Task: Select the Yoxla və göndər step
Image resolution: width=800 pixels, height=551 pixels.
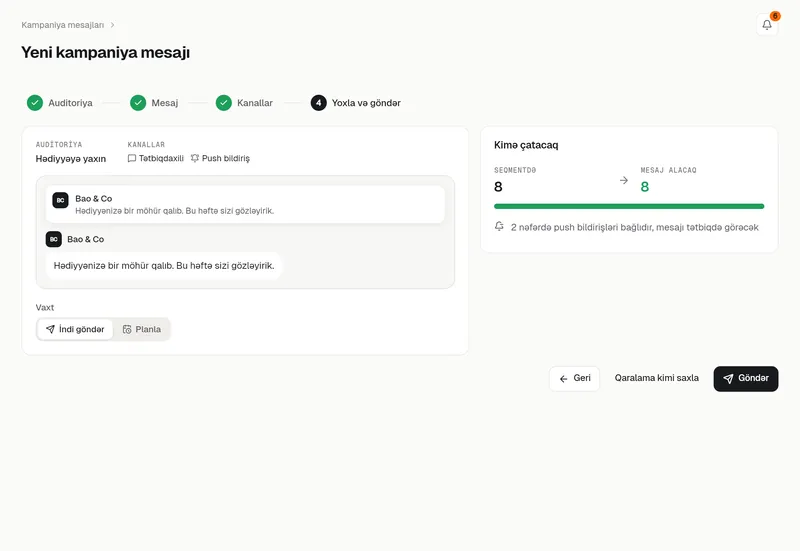Action: pos(356,103)
